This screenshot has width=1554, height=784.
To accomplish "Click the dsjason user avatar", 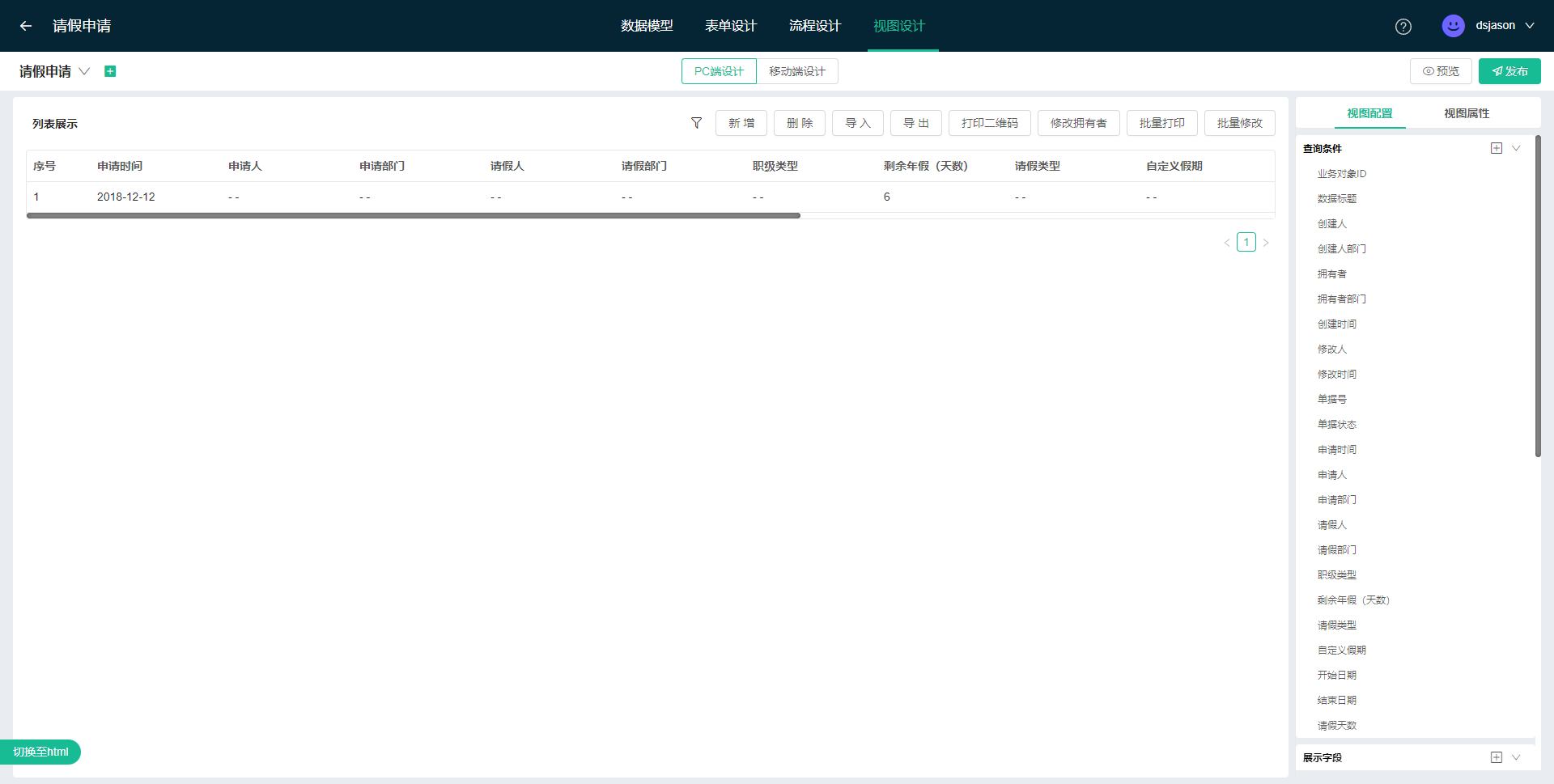I will pyautogui.click(x=1454, y=26).
